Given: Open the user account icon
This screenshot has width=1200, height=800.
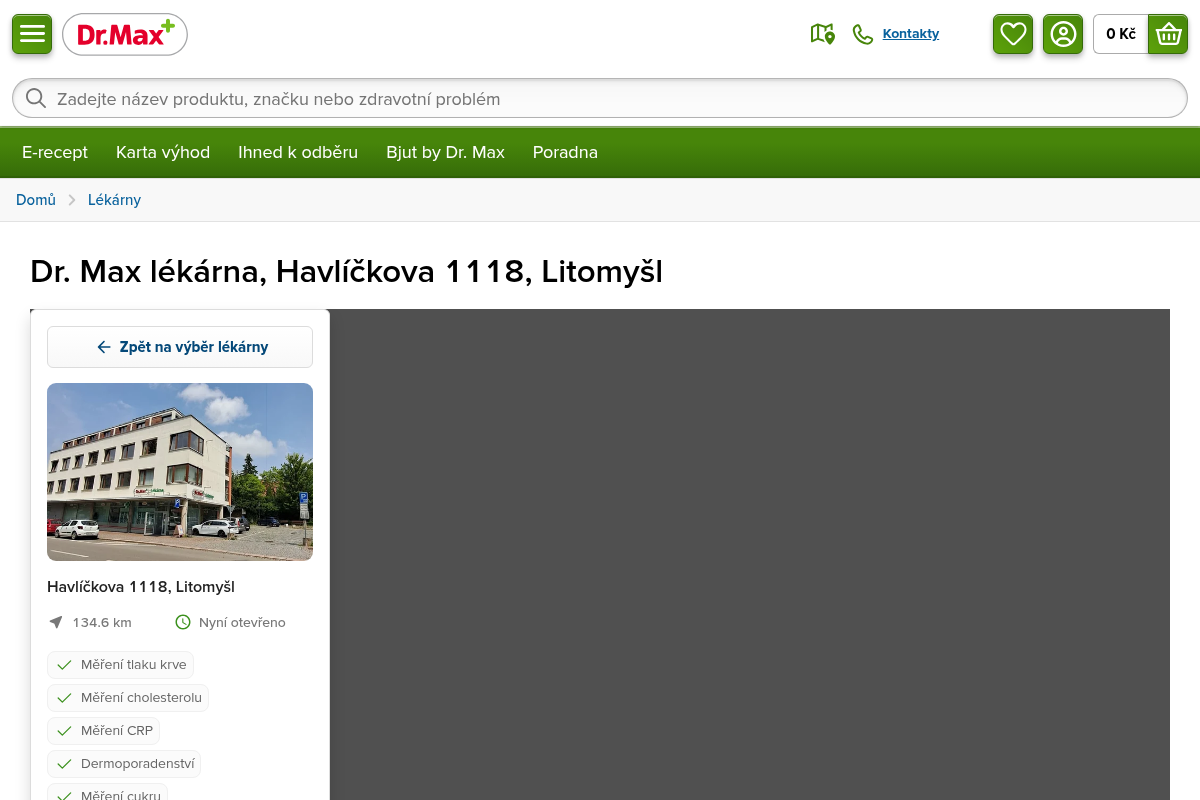Looking at the screenshot, I should point(1063,34).
